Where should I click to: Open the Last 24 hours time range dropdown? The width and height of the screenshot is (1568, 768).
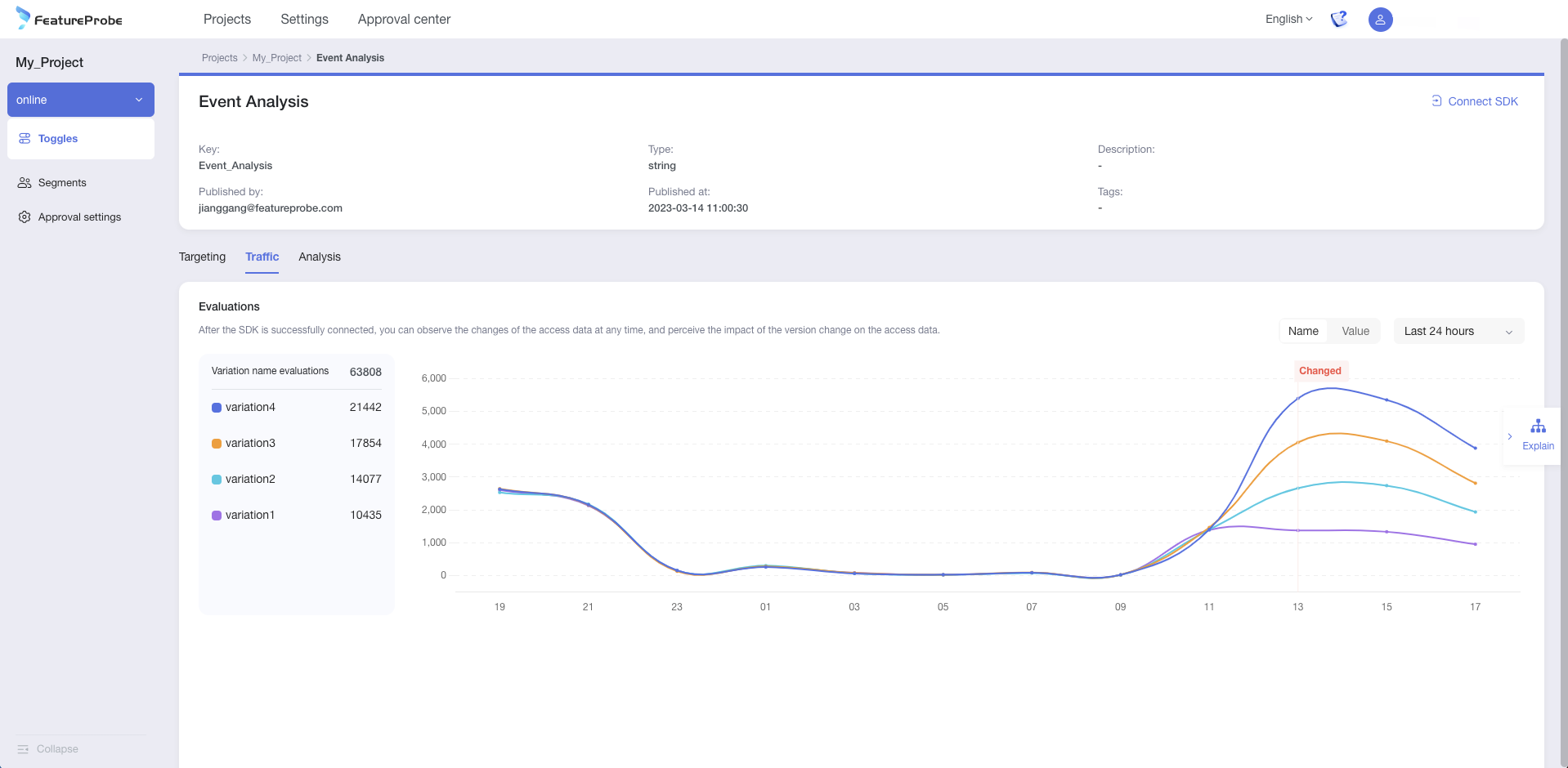click(x=1458, y=331)
